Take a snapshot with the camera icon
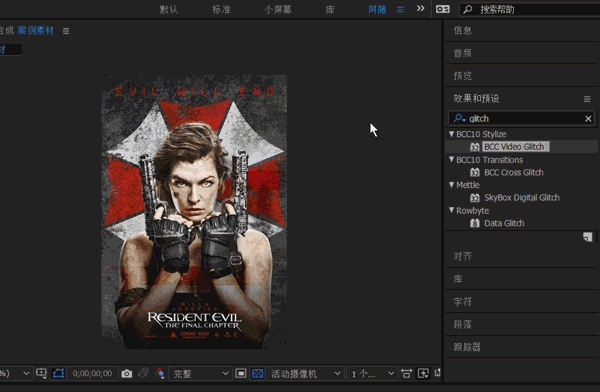The height and width of the screenshot is (392, 600). pos(127,374)
